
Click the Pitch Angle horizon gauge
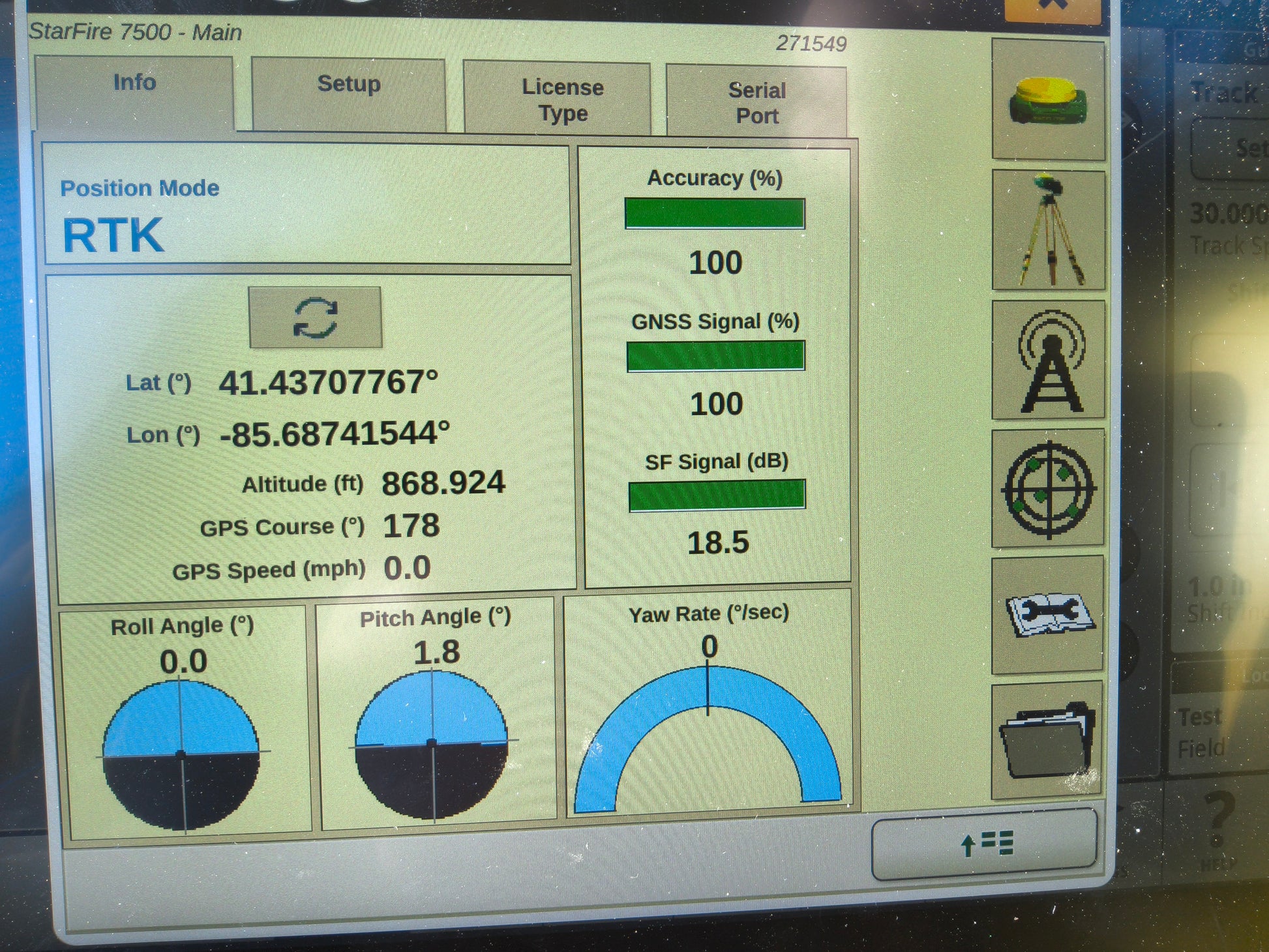(x=432, y=744)
